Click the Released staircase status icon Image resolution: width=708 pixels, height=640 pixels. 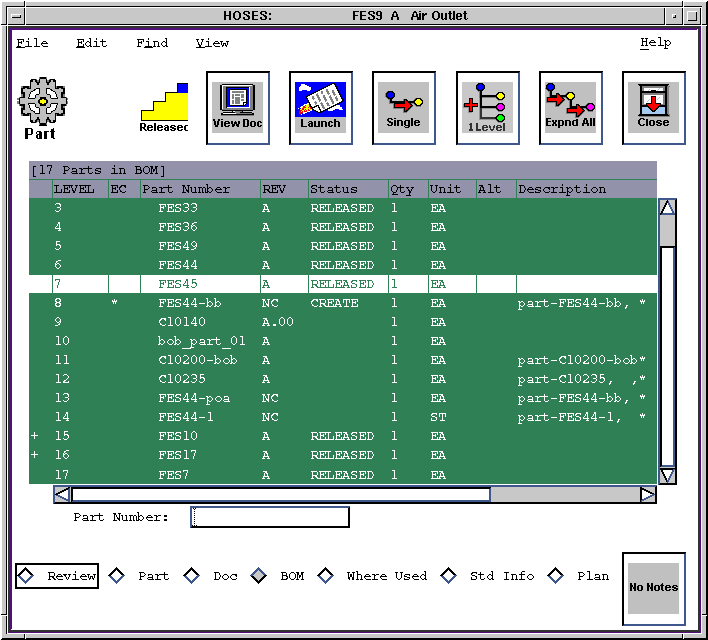click(x=164, y=107)
